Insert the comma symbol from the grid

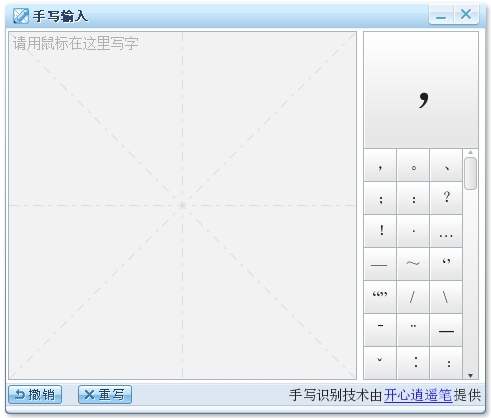380,165
